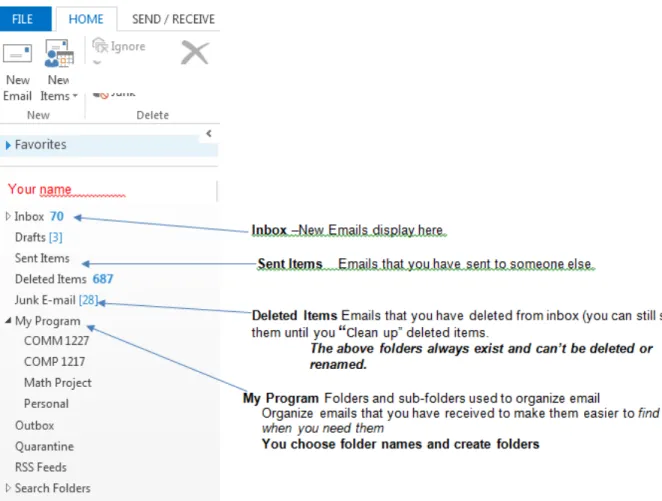The height and width of the screenshot is (501, 662).
Task: Click the bold Sent Items annotation heading
Action: [x=290, y=264]
